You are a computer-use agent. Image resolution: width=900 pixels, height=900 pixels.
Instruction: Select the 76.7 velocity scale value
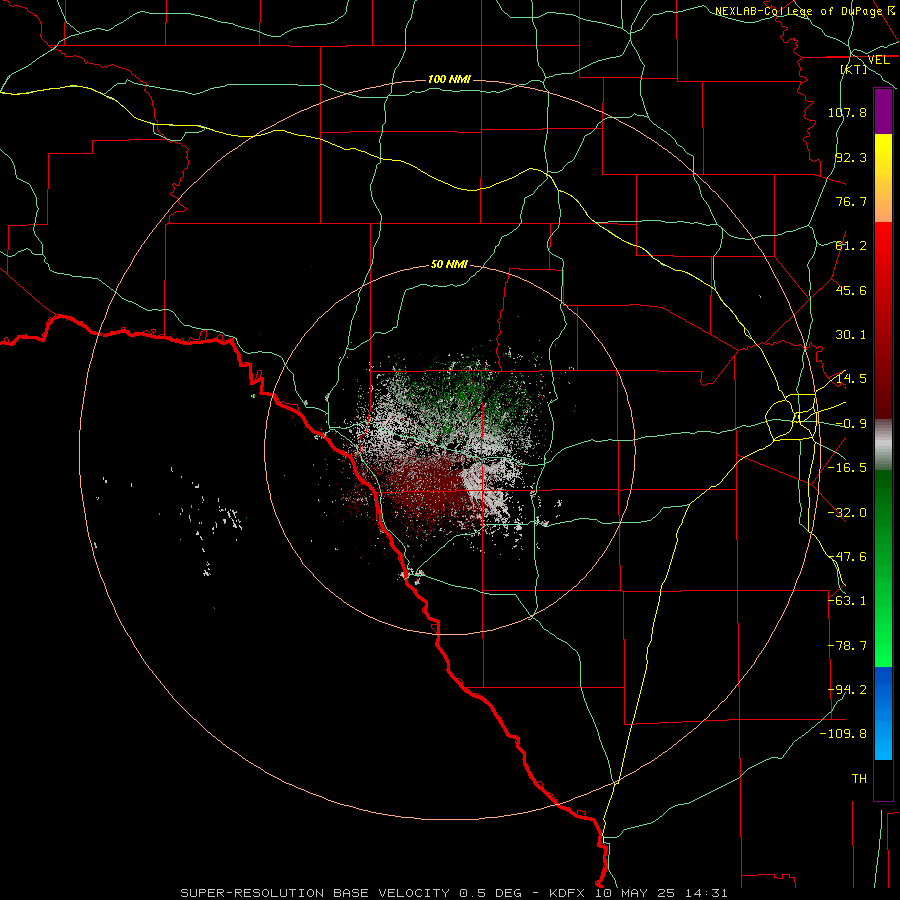pyautogui.click(x=851, y=201)
